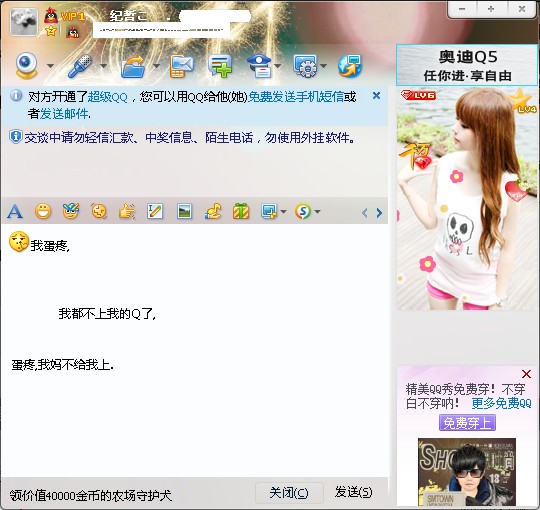Image resolution: width=540 pixels, height=510 pixels.
Task: Start a voice call with microphone icon
Action: [x=80, y=65]
